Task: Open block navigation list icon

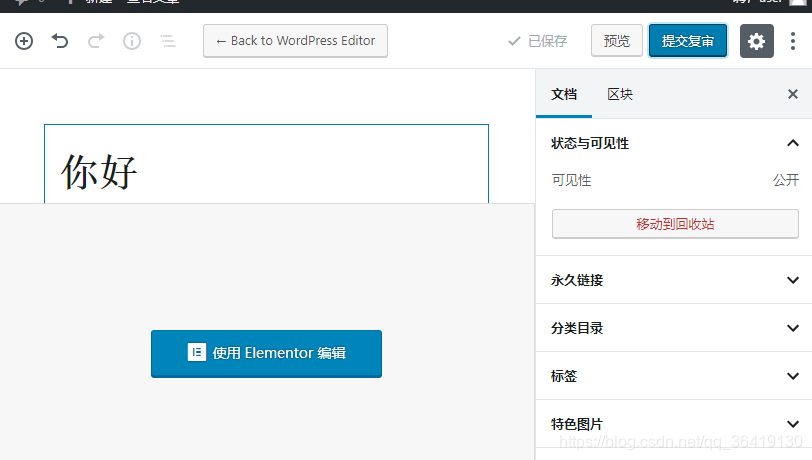Action: pos(167,41)
